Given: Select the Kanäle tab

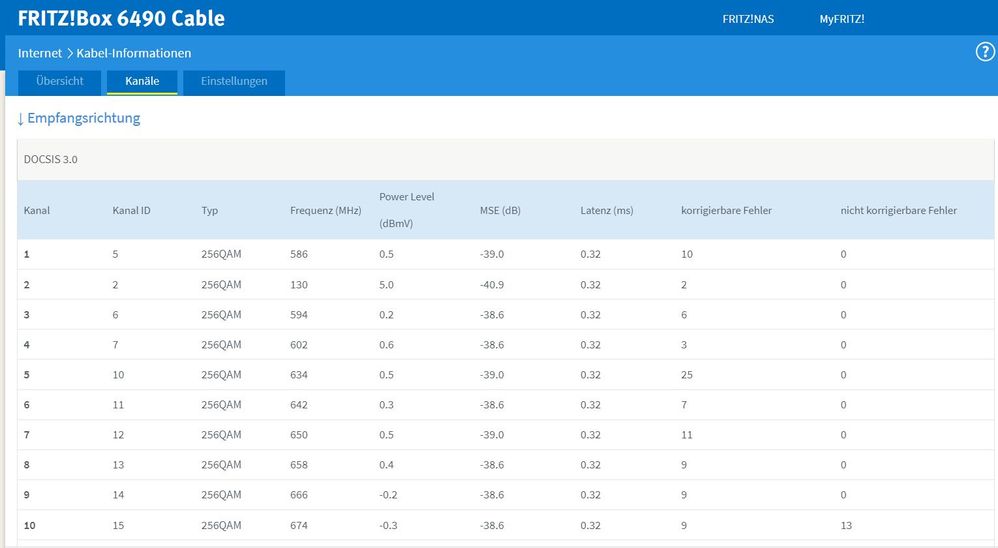Looking at the screenshot, I should 142,81.
